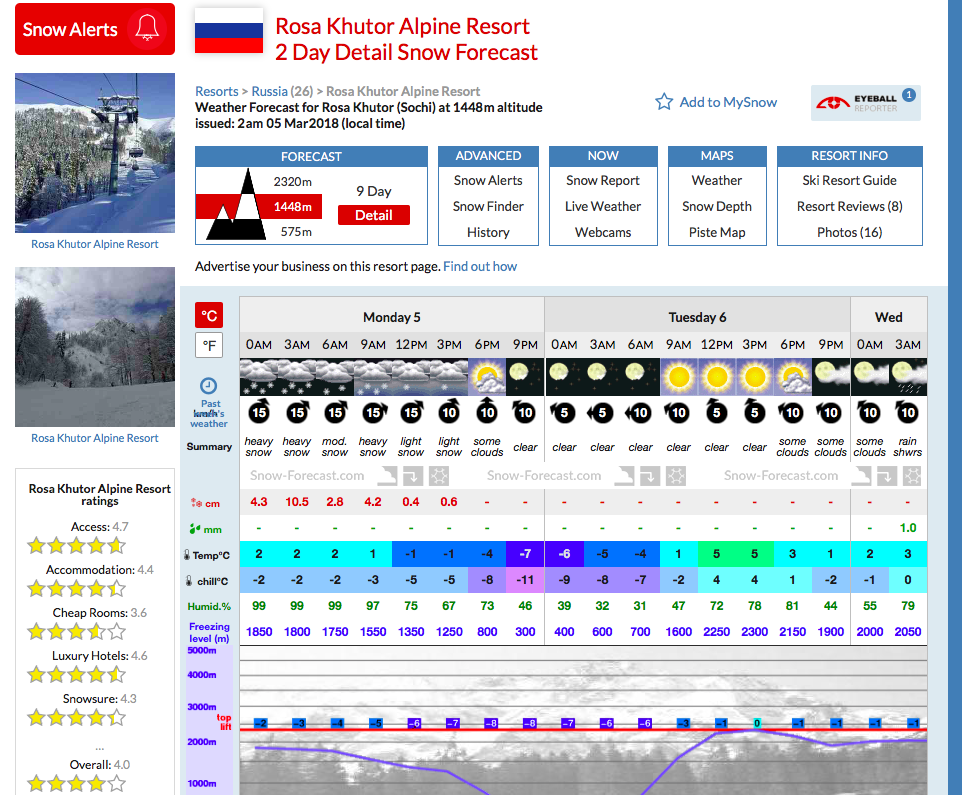The image size is (962, 795).
Task: Click Wed 3AM wind direction icon
Action: tap(907, 412)
